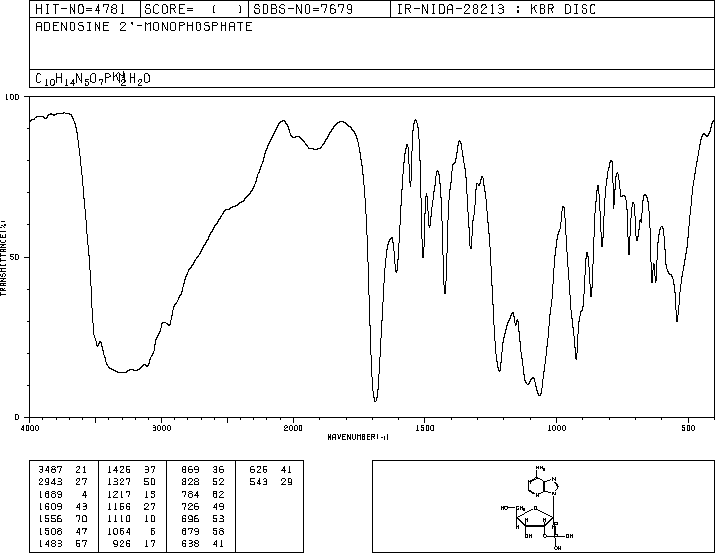
Task: Click the 1000 x-axis tick label
Action: pos(556,428)
